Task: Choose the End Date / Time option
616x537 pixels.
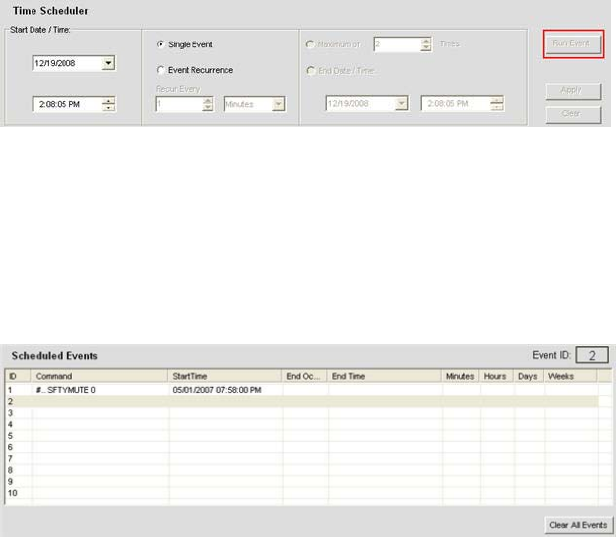Action: (309, 71)
